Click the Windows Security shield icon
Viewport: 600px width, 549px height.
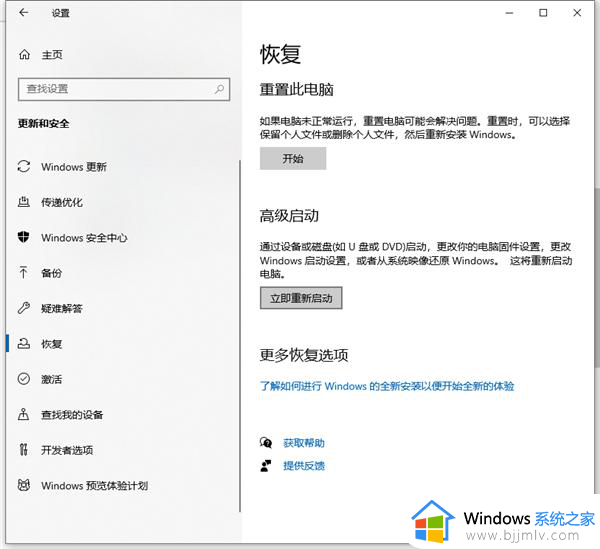[24, 237]
